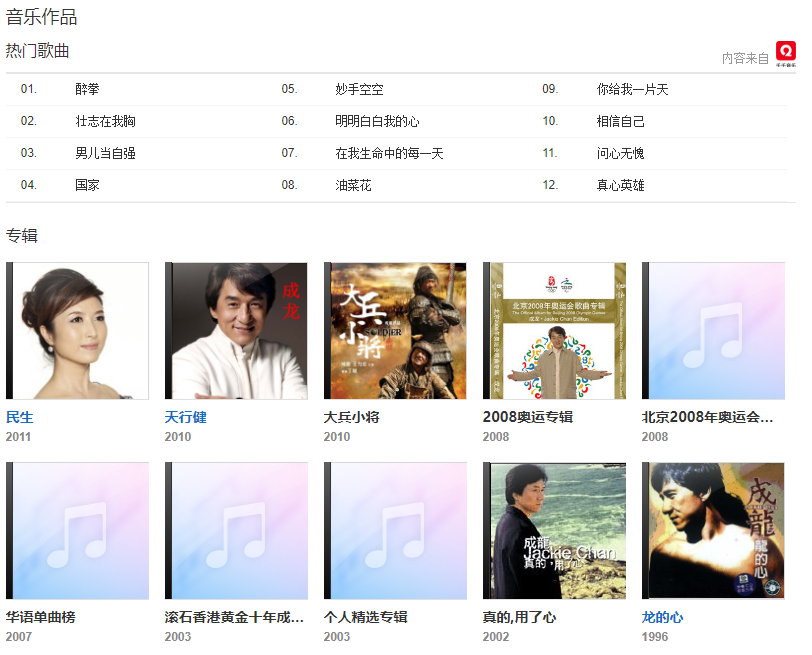Select the song 壮志在我胸

tap(105, 121)
